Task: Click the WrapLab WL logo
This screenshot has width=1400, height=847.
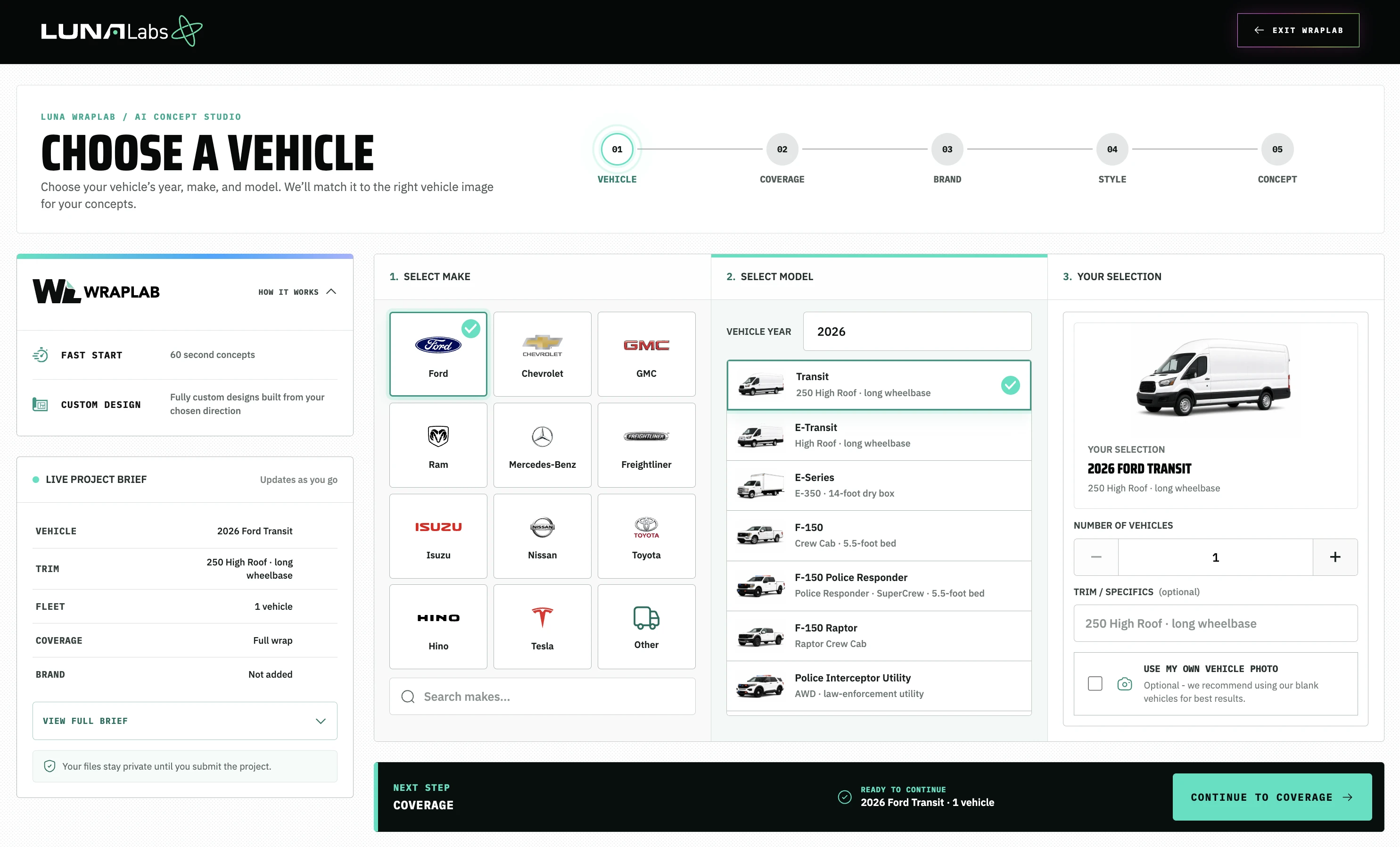Action: tap(96, 291)
